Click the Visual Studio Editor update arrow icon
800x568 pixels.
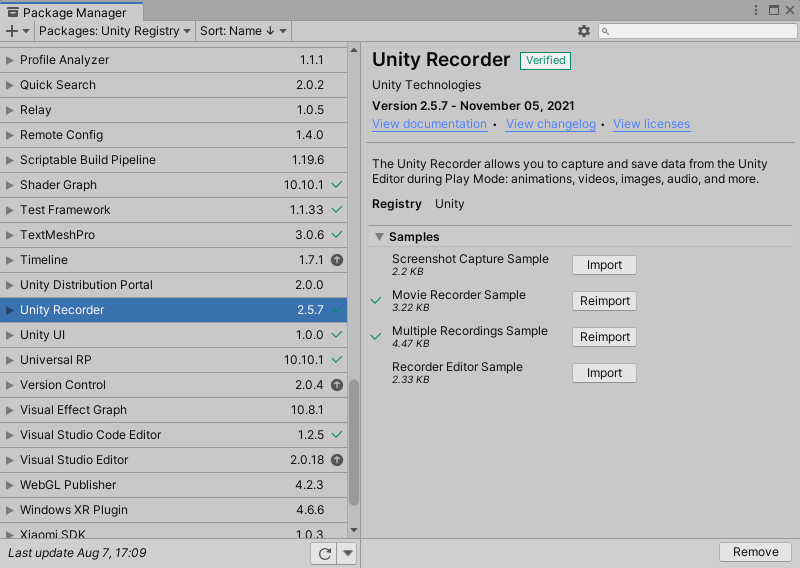pos(337,460)
